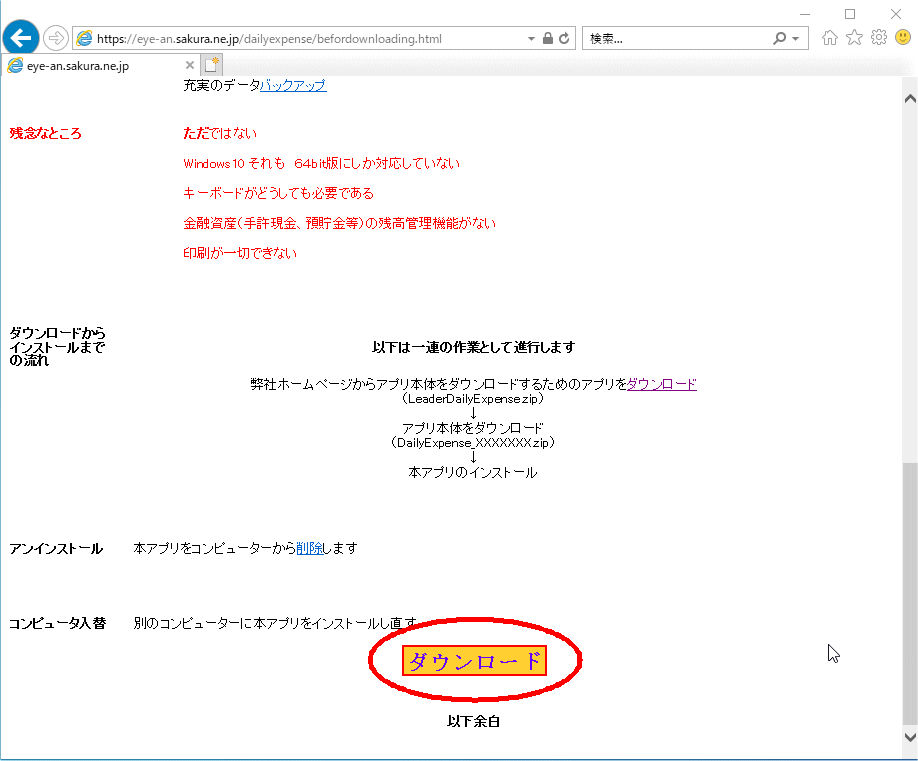Click the コンピュータ入替 heading
918x761 pixels.
click(x=57, y=623)
